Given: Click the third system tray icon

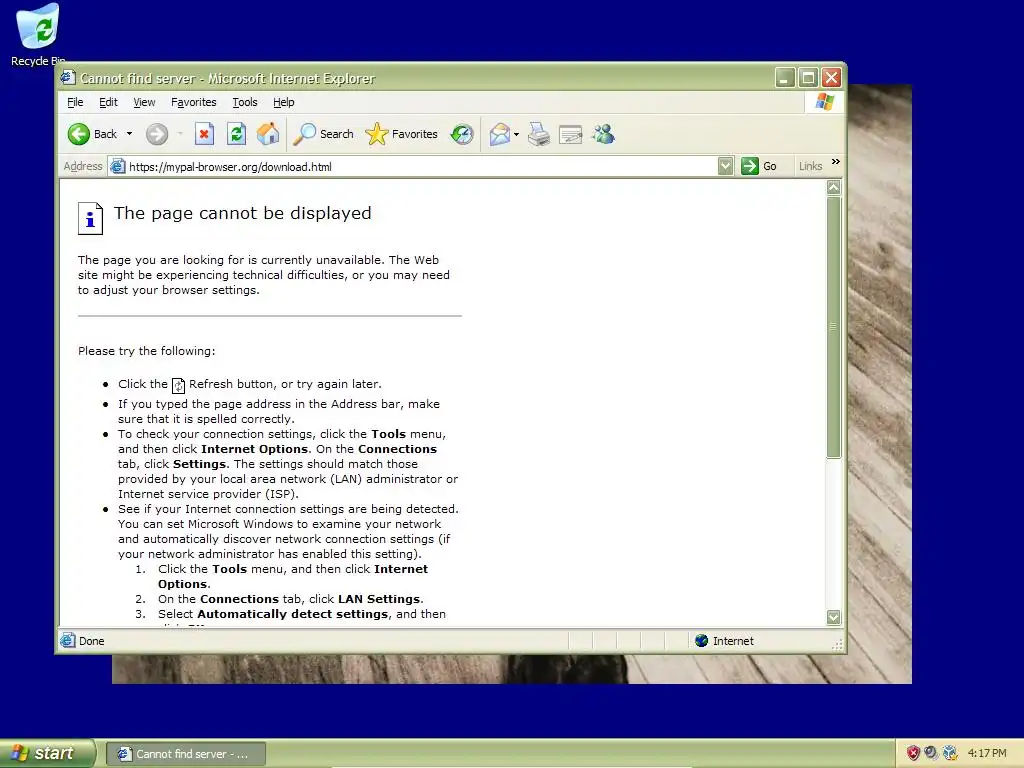Looking at the screenshot, I should click(x=950, y=753).
